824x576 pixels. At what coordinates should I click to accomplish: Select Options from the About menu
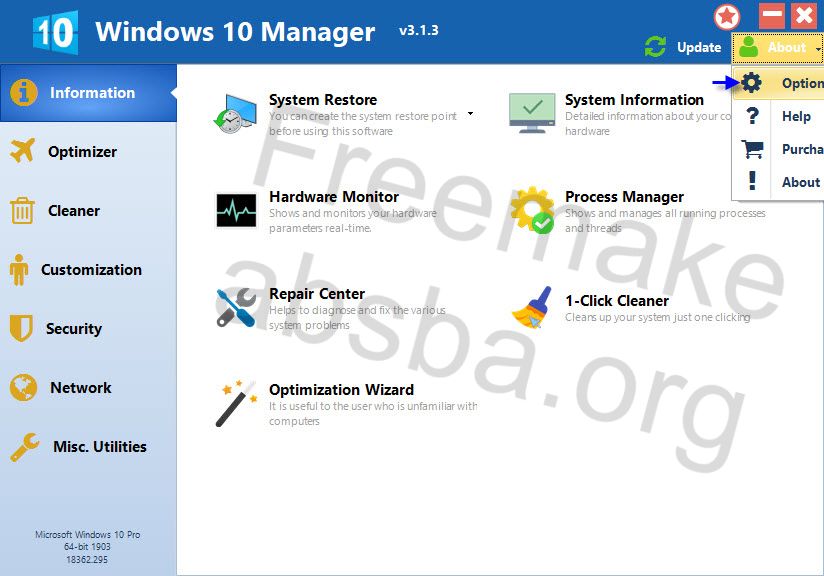pyautogui.click(x=778, y=83)
